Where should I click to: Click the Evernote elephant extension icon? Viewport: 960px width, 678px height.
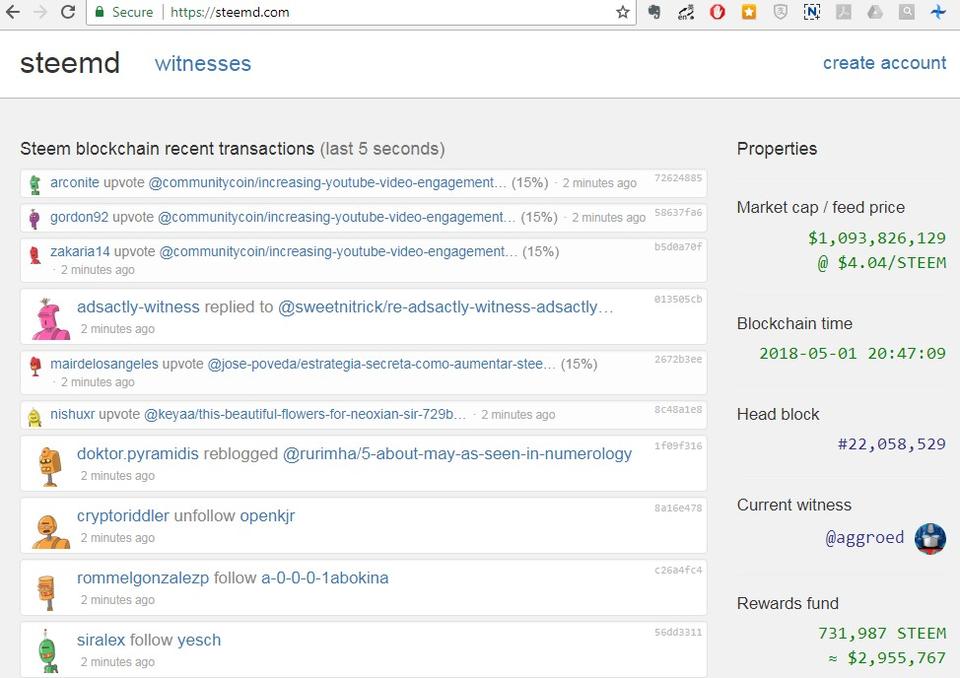(x=654, y=12)
